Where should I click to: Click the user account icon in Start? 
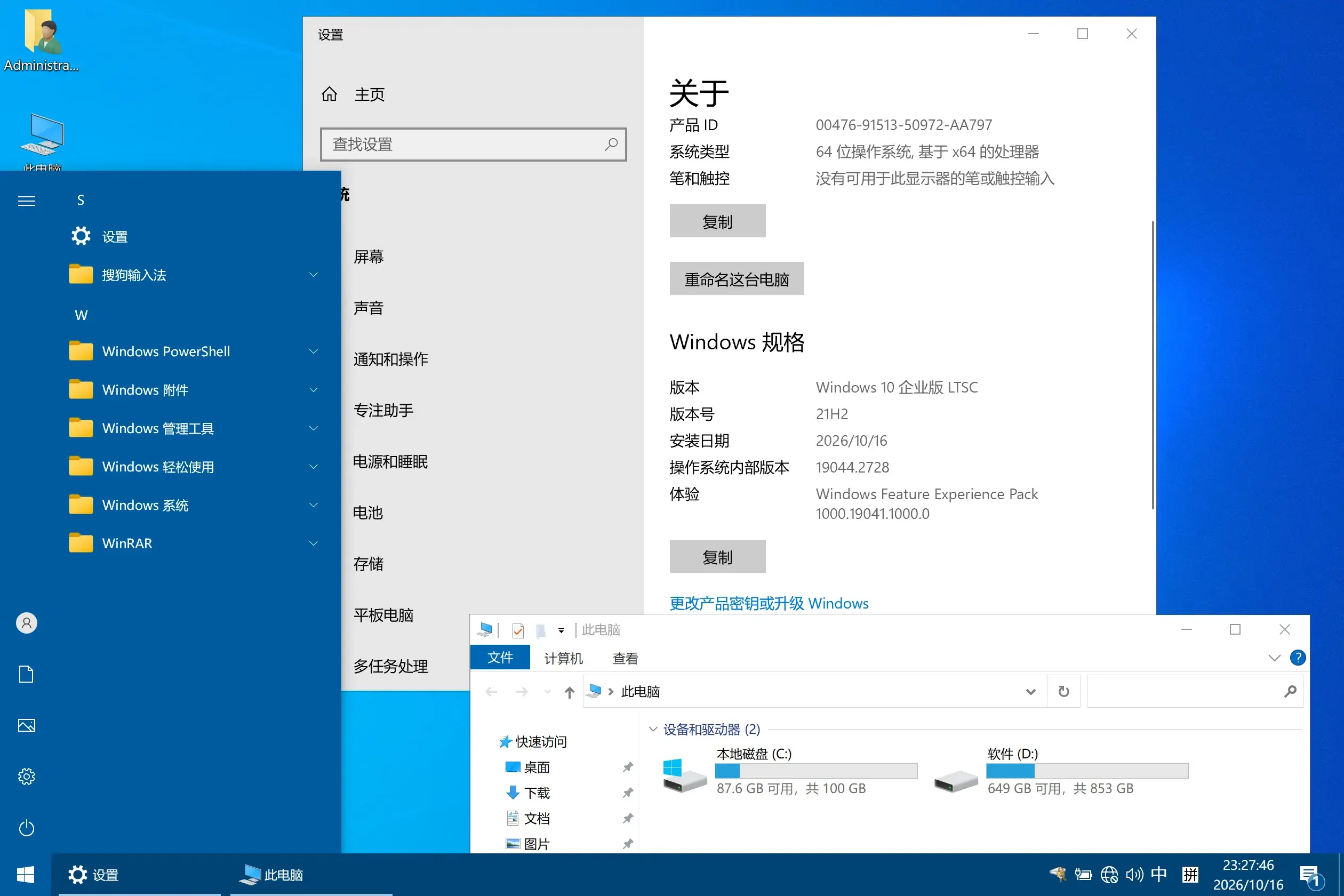(26, 623)
